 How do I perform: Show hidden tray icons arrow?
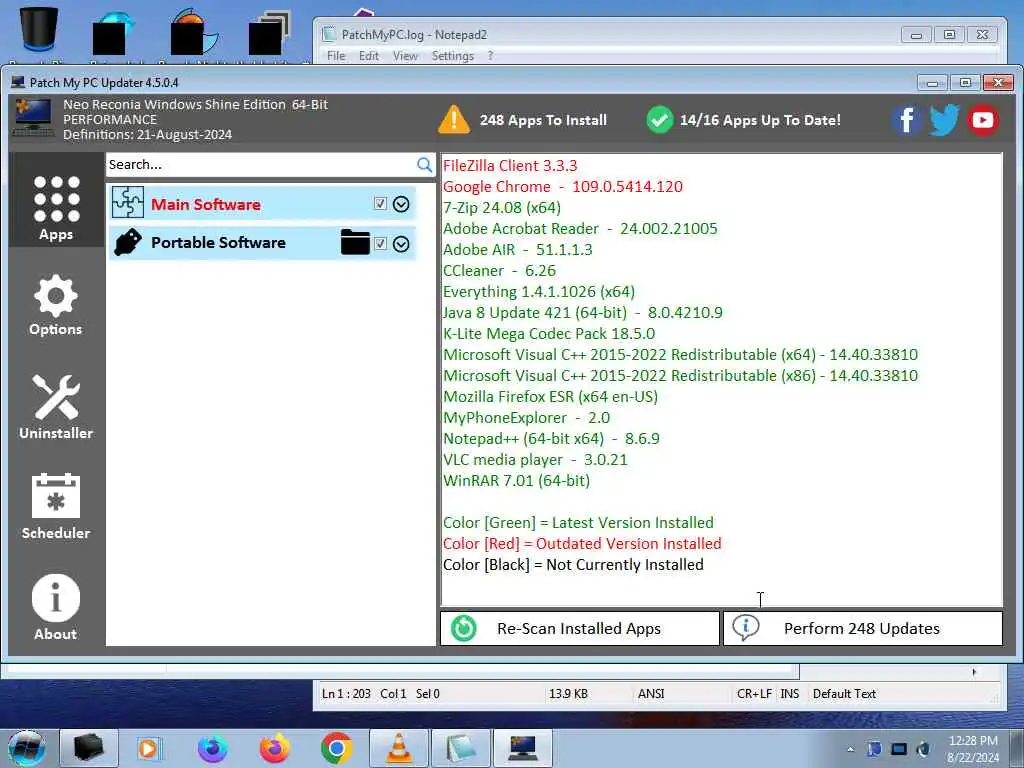pyautogui.click(x=850, y=749)
